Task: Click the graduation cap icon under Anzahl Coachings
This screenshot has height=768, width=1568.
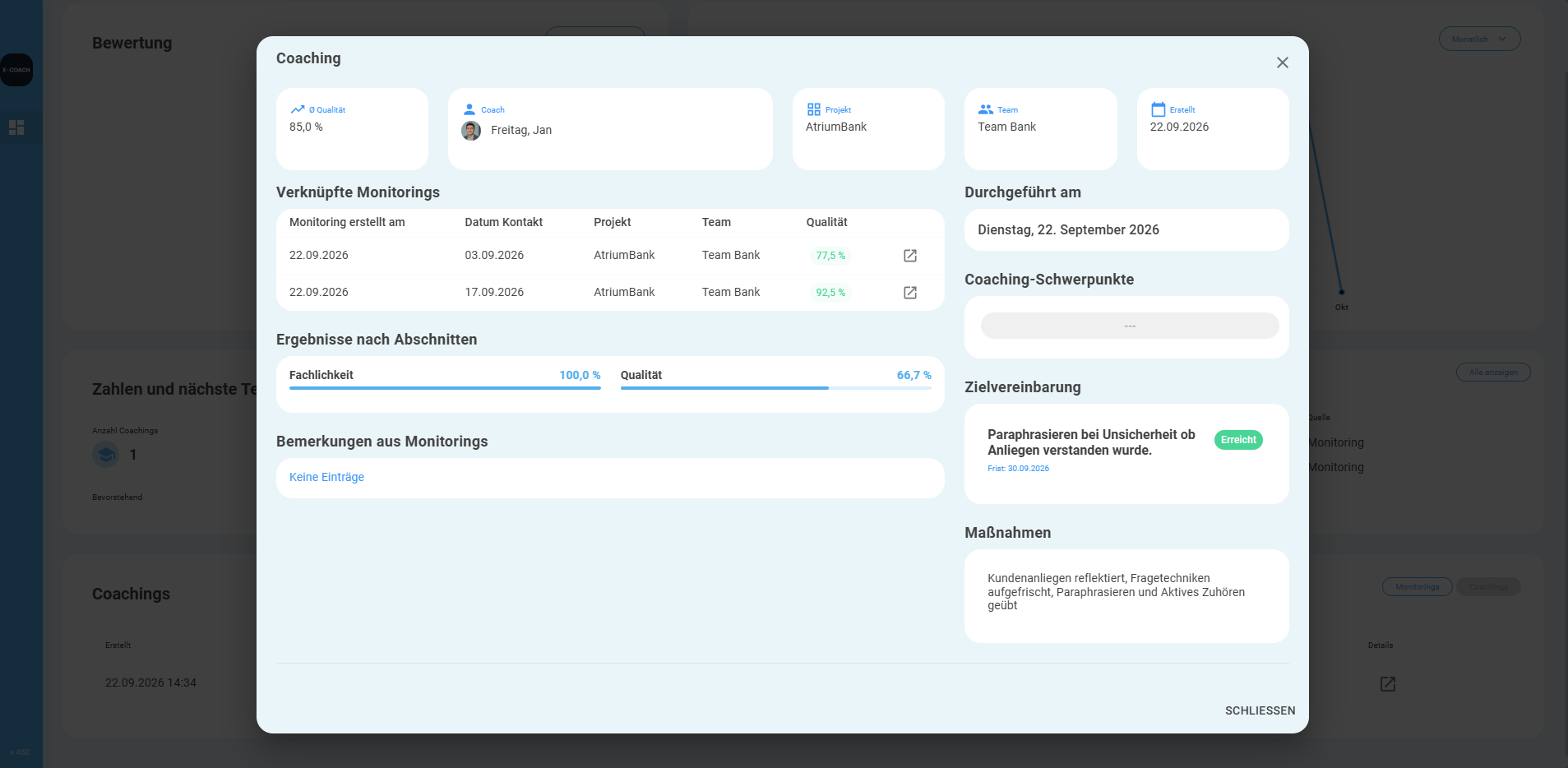Action: [106, 455]
